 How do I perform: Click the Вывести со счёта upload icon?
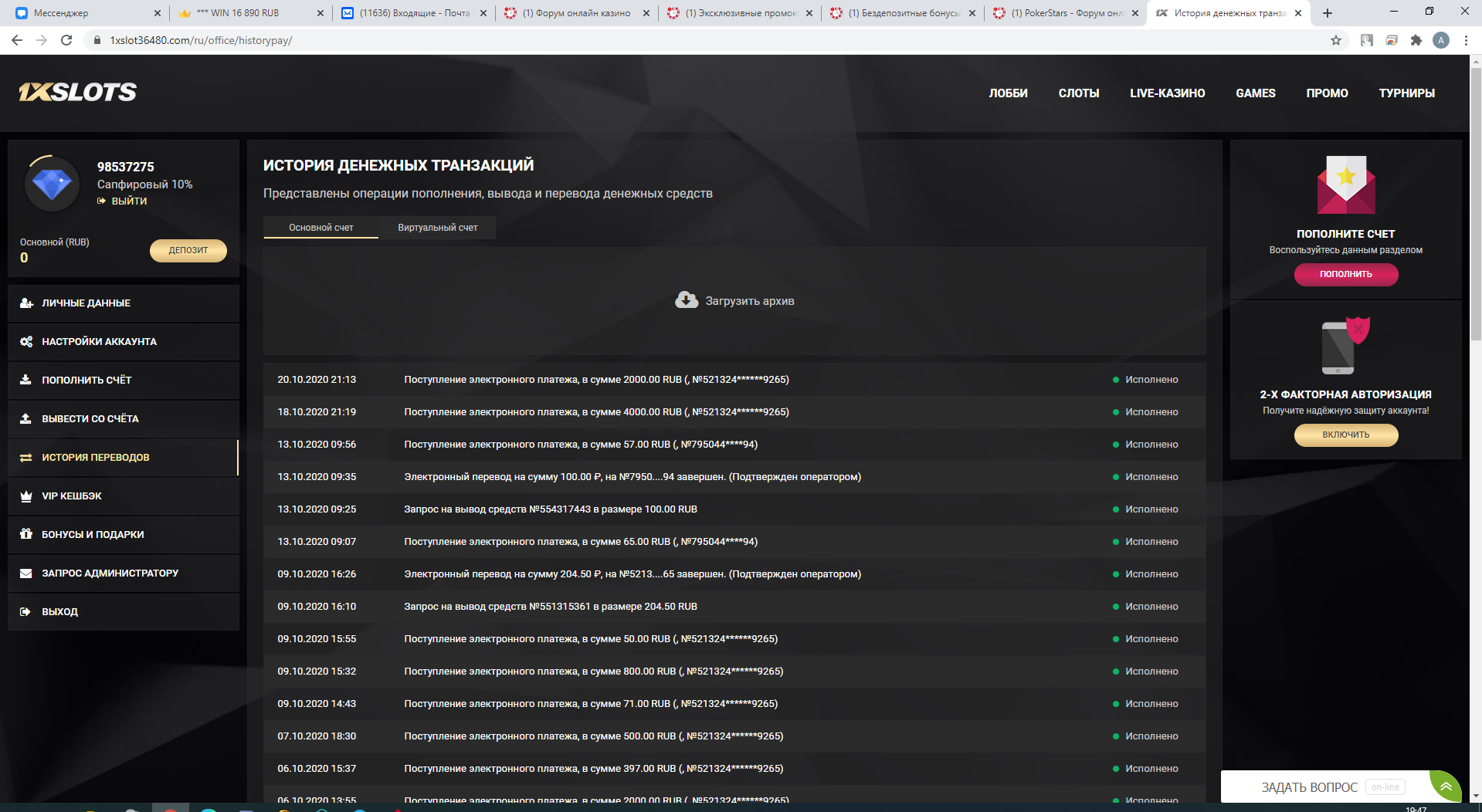(25, 418)
